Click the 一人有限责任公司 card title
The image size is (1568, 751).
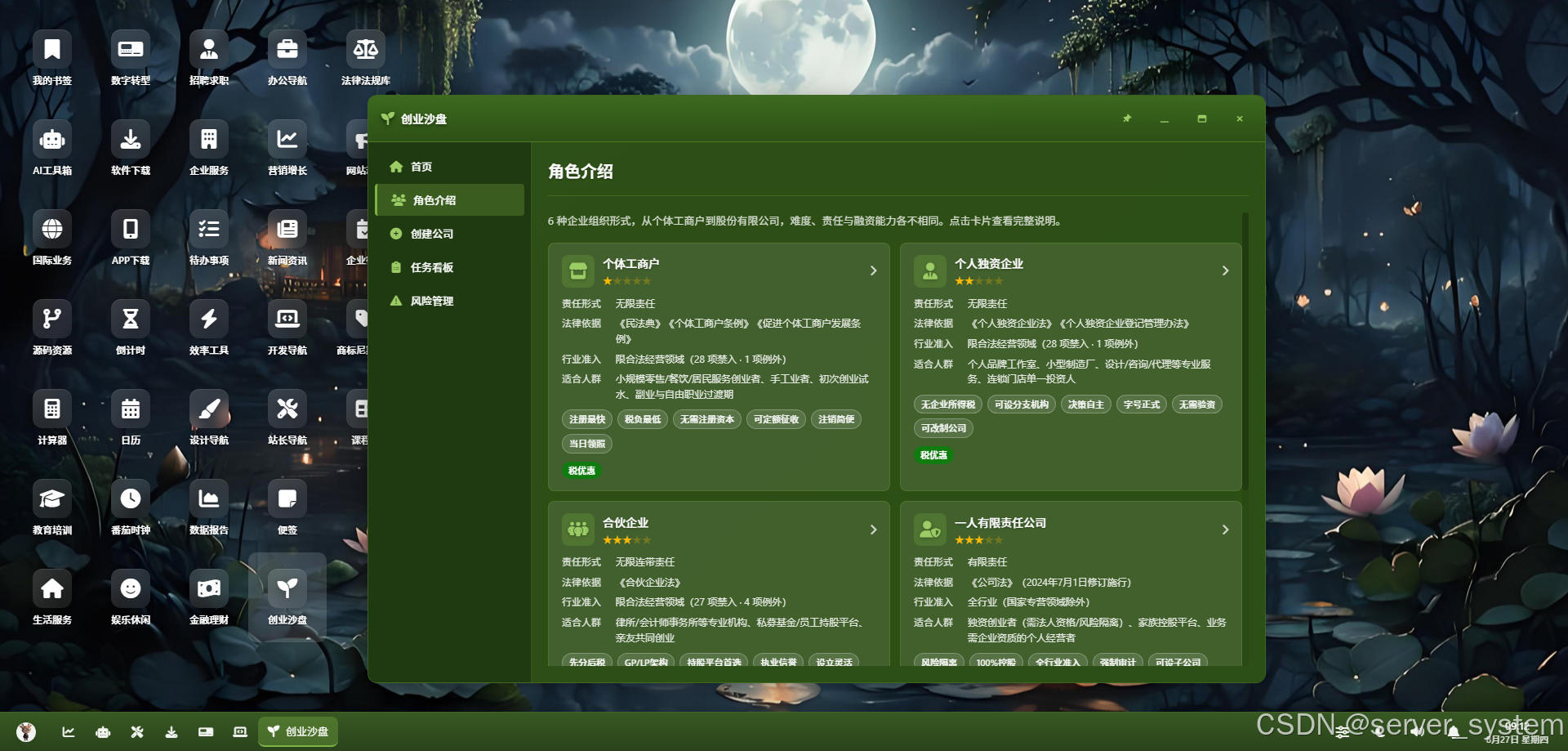[x=1000, y=523]
